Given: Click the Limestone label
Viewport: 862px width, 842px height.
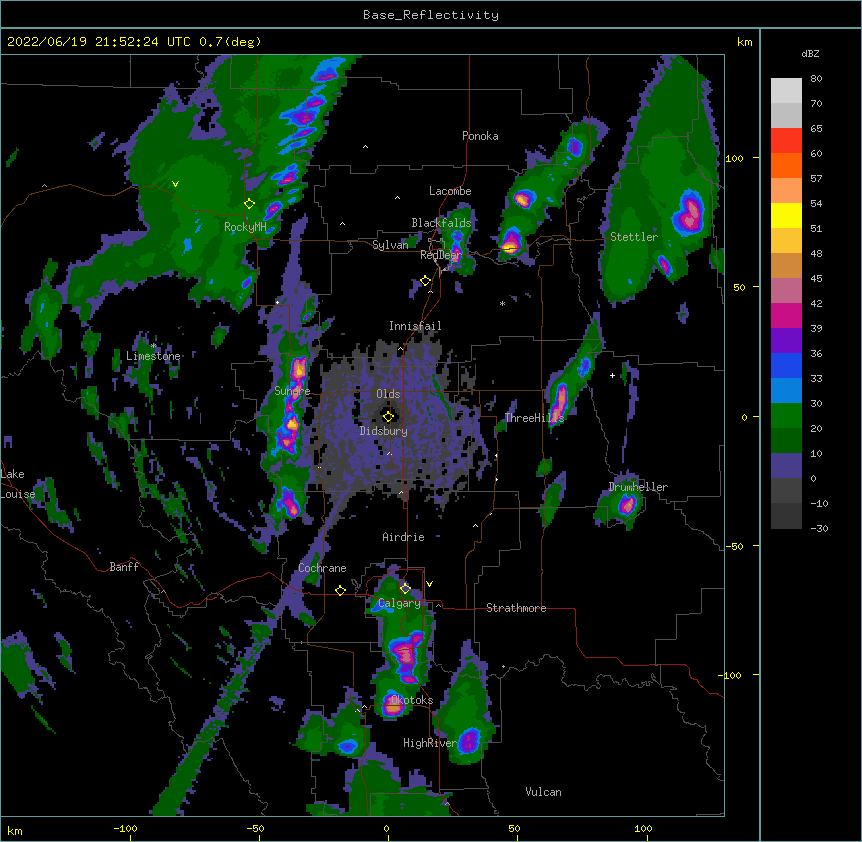Looking at the screenshot, I should coord(153,356).
